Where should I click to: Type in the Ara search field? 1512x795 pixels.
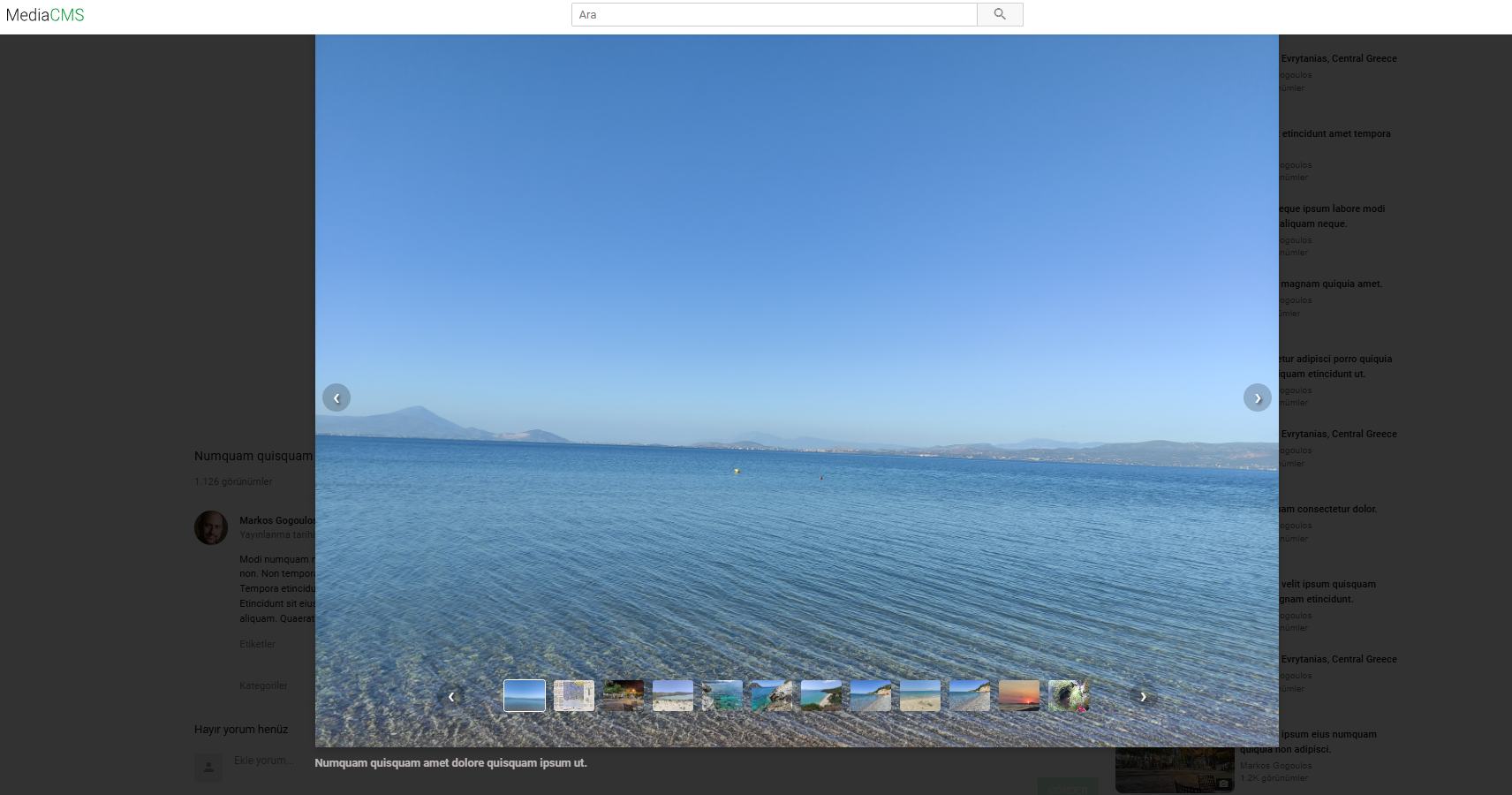click(x=774, y=15)
